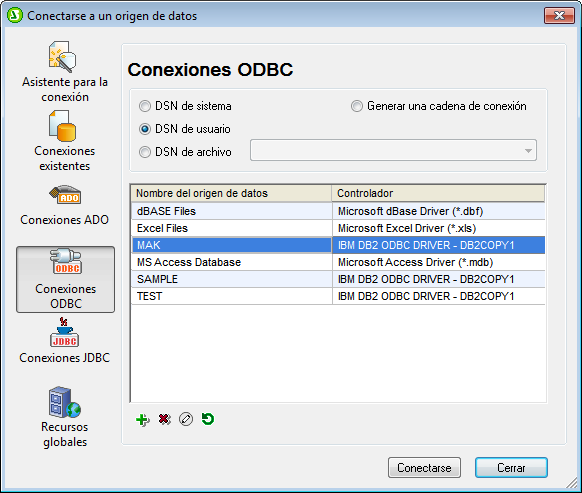
Task: Click the application logo in title bar
Action: (x=15, y=16)
